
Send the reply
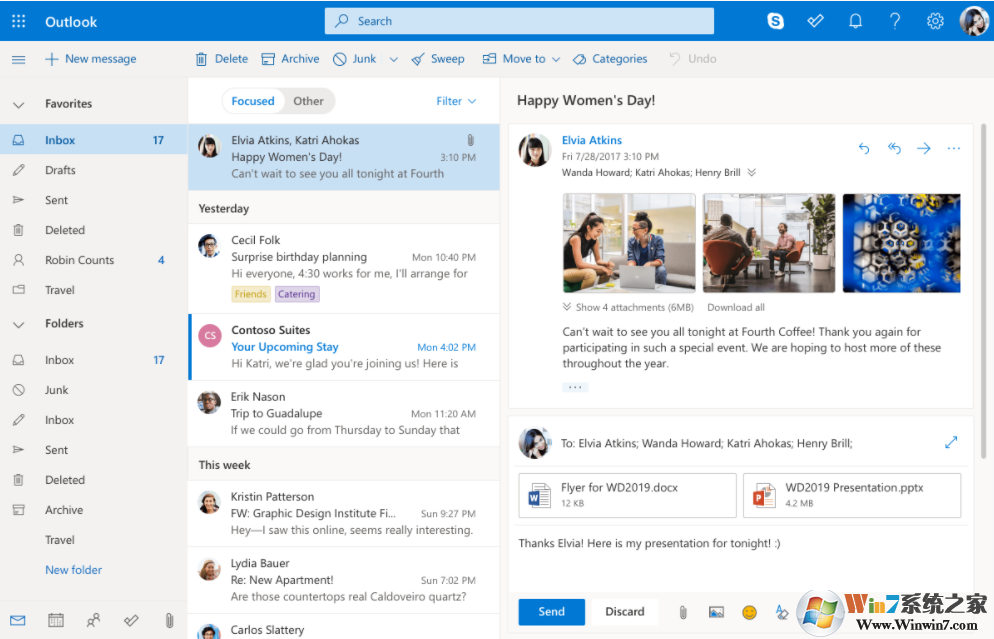coord(552,612)
